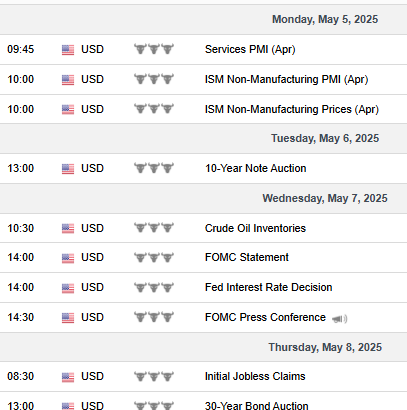Image resolution: width=407 pixels, height=410 pixels.
Task: Open the Crude Oil Inventories event
Action: pyautogui.click(x=255, y=228)
